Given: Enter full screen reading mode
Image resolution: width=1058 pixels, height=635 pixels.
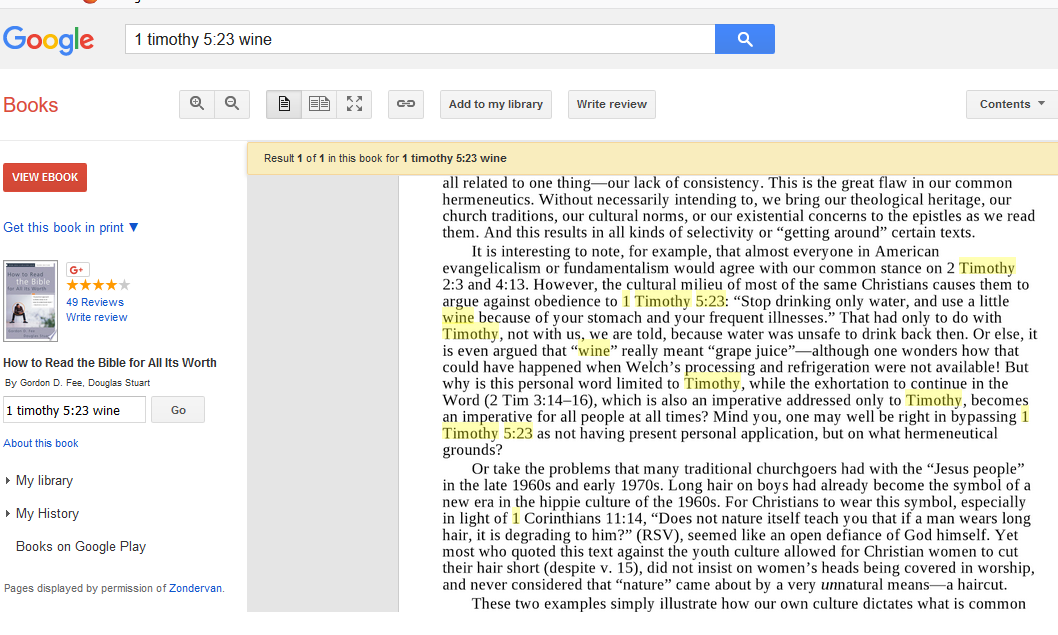Looking at the screenshot, I should pyautogui.click(x=354, y=104).
